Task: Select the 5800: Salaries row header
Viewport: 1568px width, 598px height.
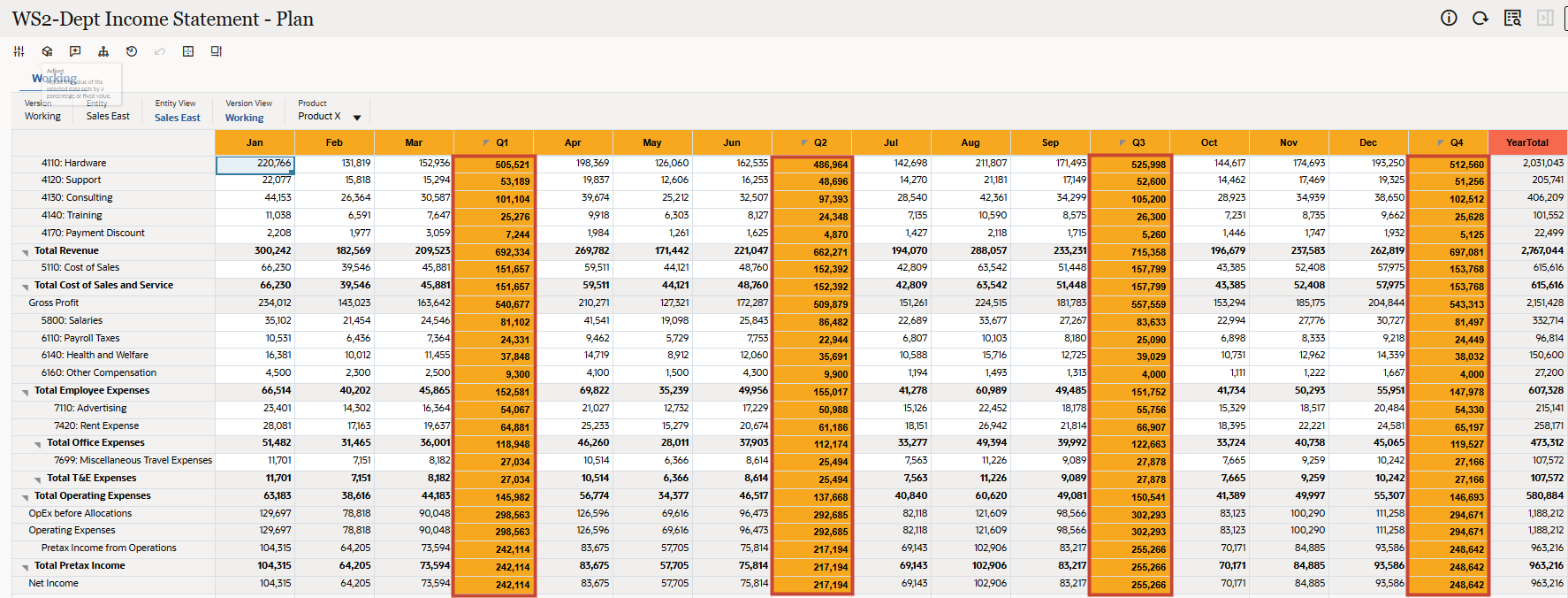Action: click(113, 320)
